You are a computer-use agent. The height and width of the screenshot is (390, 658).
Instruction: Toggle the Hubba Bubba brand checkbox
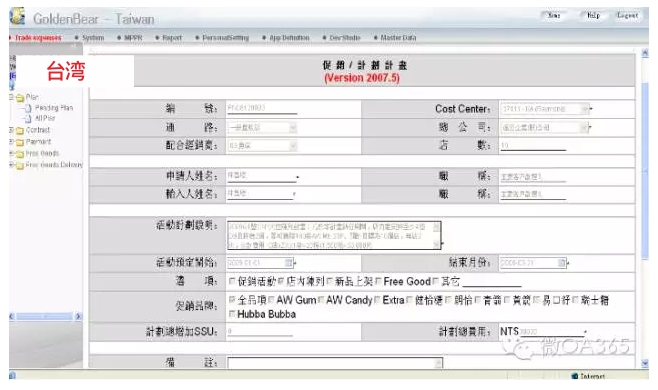[232, 314]
